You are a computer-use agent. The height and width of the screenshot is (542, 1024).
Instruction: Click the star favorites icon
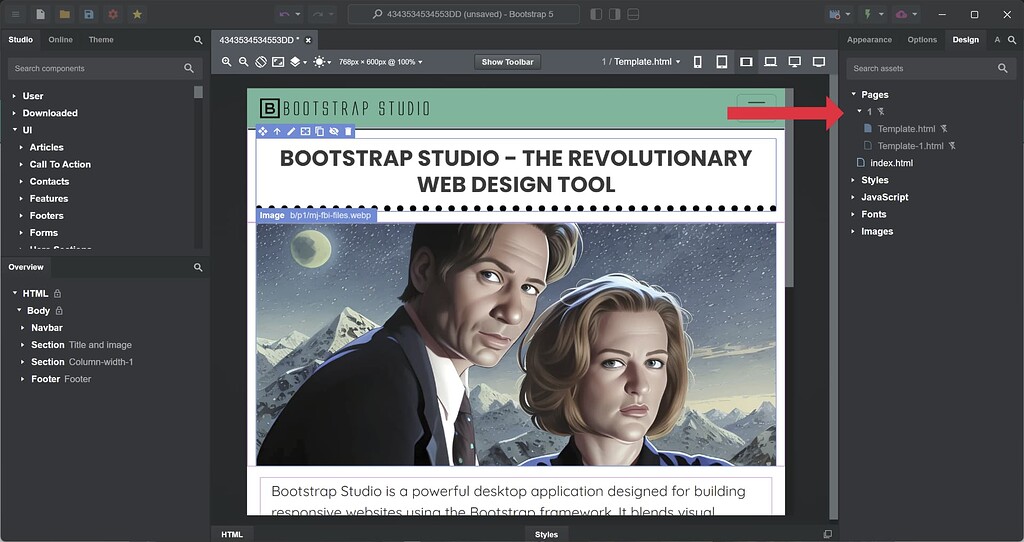(137, 14)
